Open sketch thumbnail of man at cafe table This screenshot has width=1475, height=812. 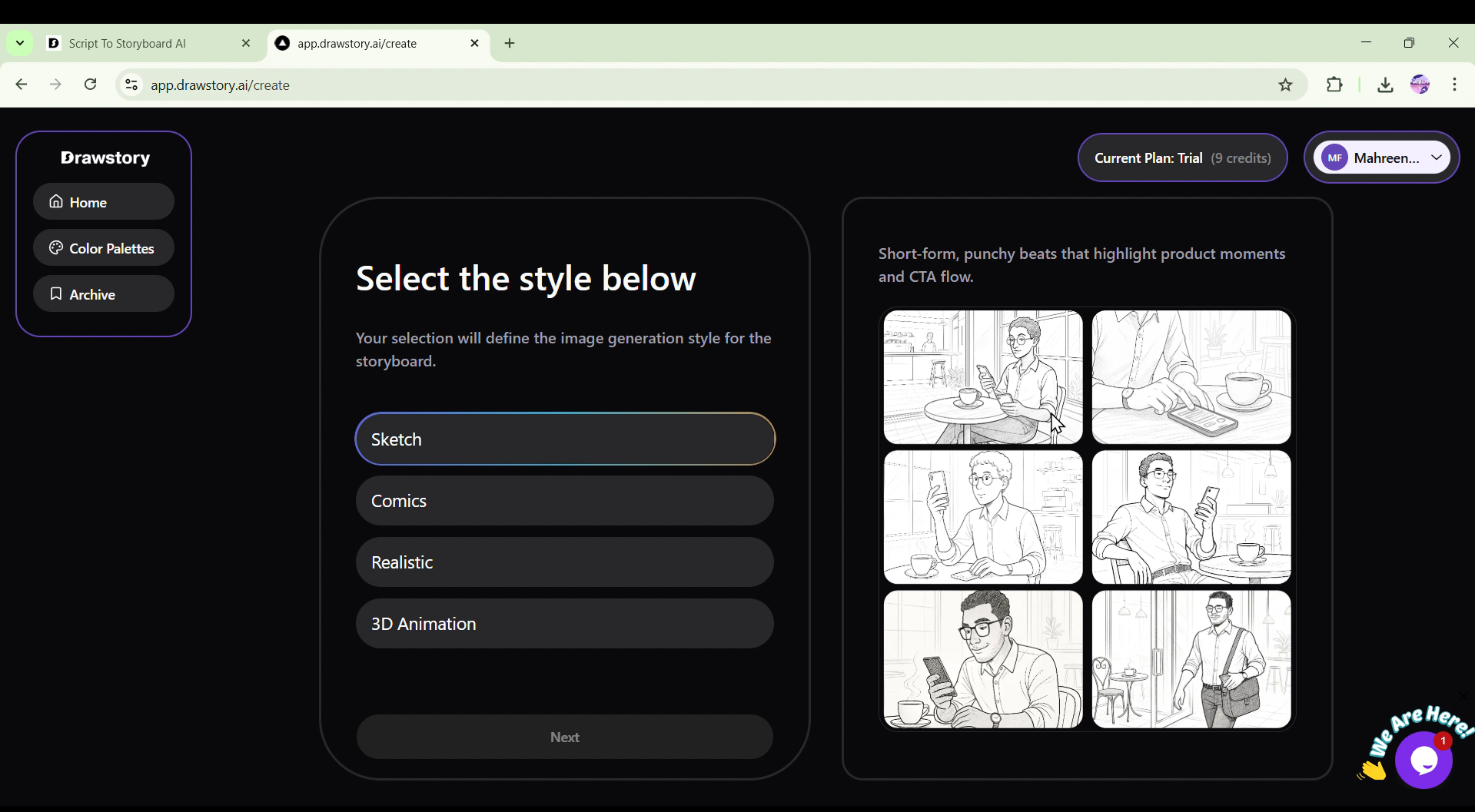[983, 377]
